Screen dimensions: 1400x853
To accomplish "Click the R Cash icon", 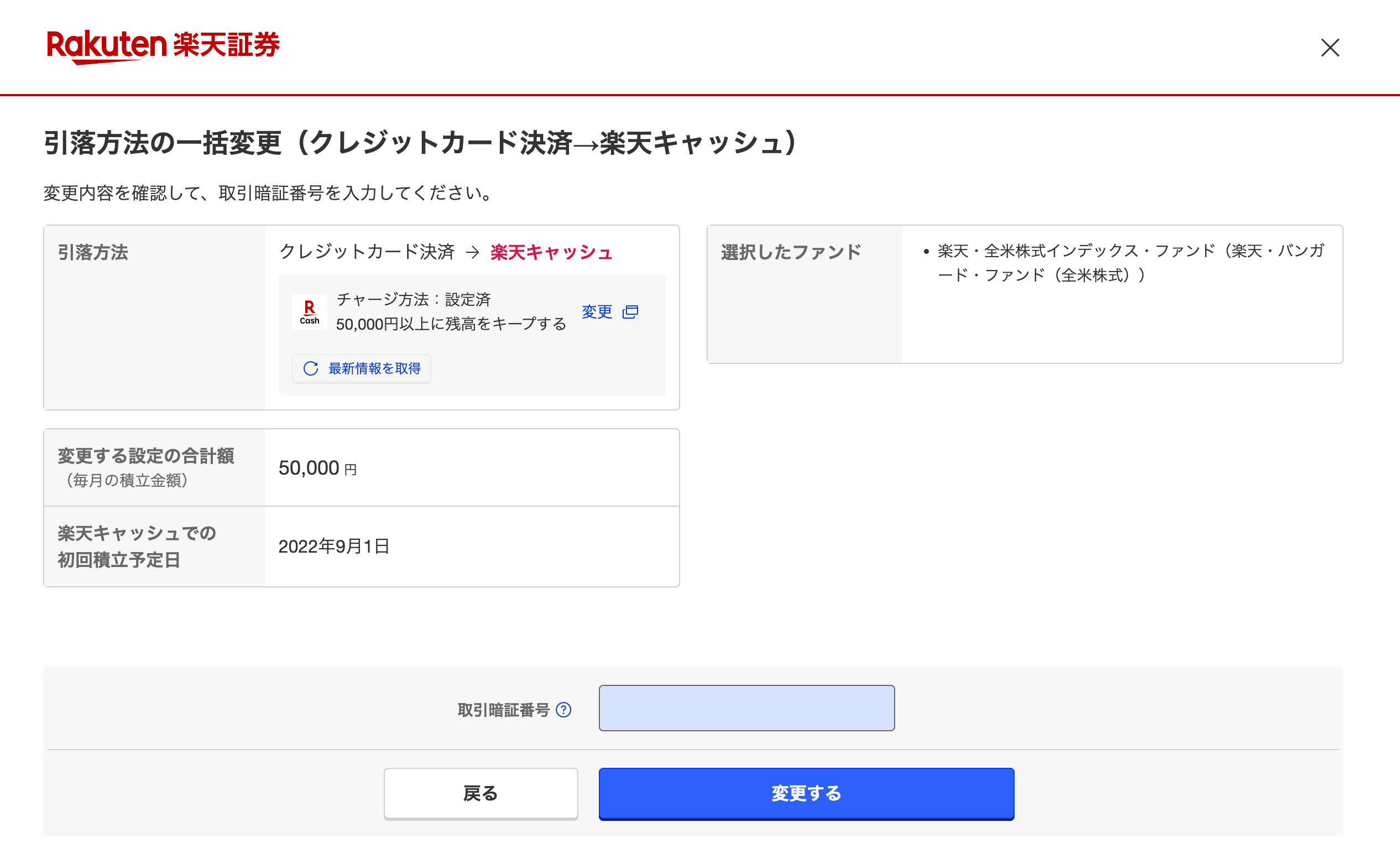I will tap(309, 312).
